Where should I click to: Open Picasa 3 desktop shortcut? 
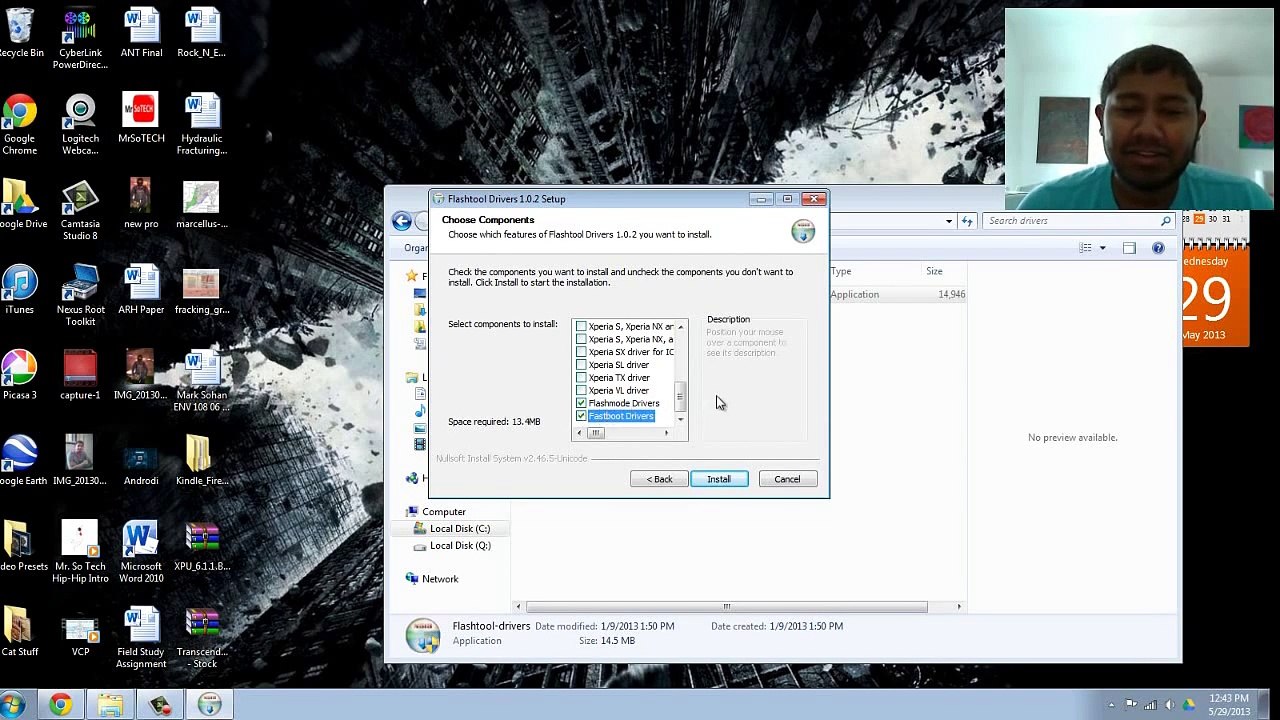20,377
